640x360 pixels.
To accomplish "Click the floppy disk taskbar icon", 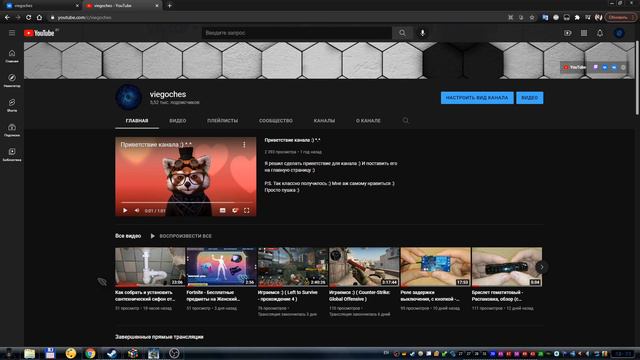I will [50, 353].
